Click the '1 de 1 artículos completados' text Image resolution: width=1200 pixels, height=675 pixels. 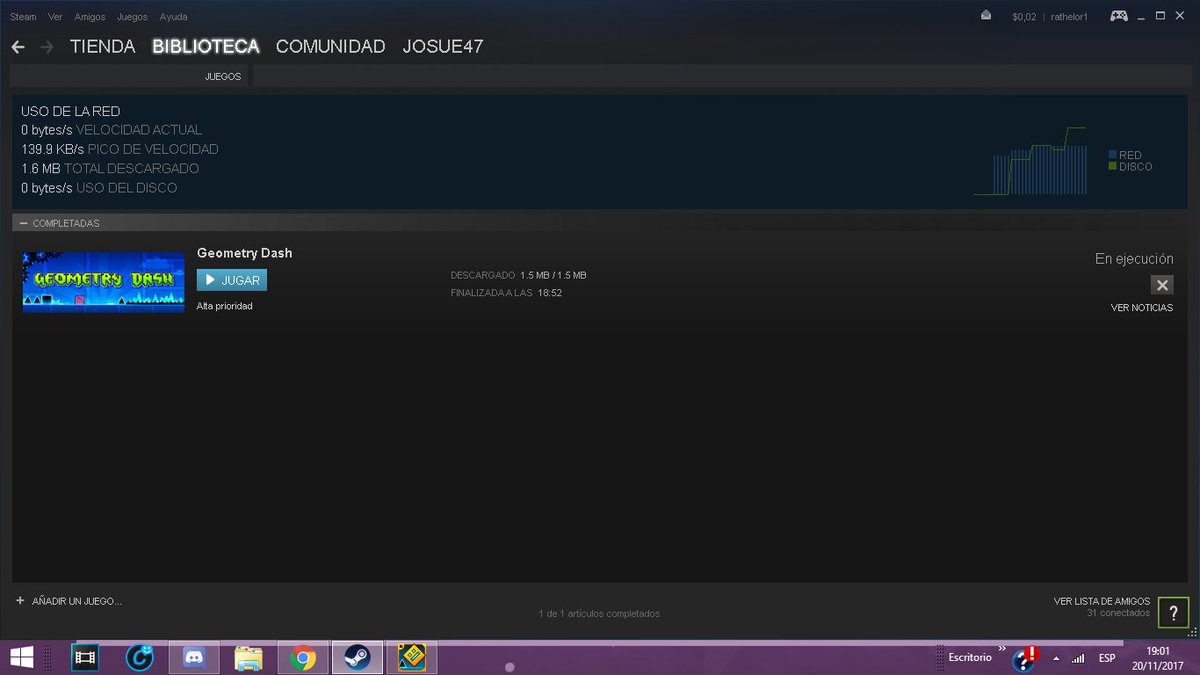click(599, 613)
